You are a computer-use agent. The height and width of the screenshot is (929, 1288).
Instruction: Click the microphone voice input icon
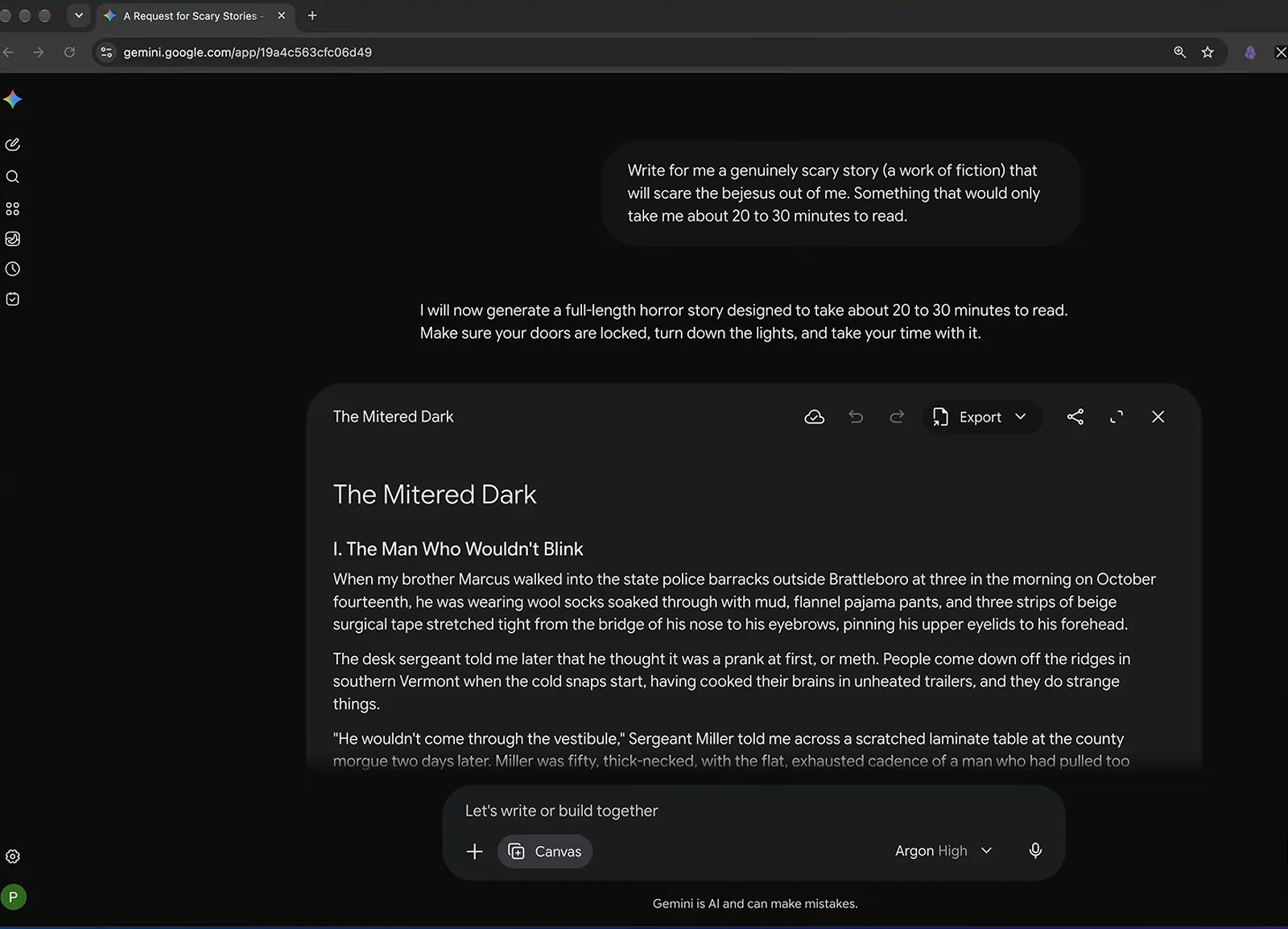1035,851
